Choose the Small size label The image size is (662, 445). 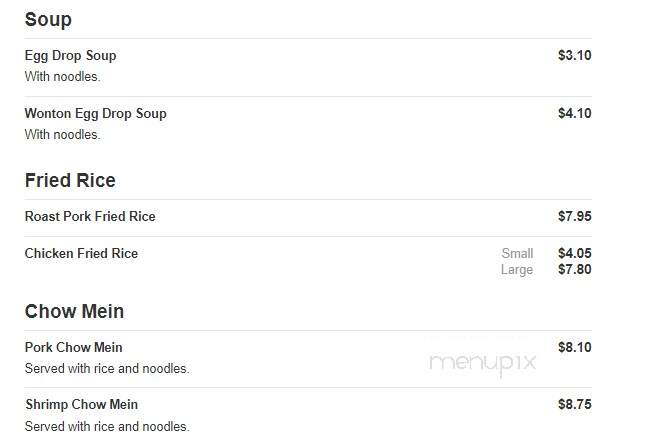(517, 253)
